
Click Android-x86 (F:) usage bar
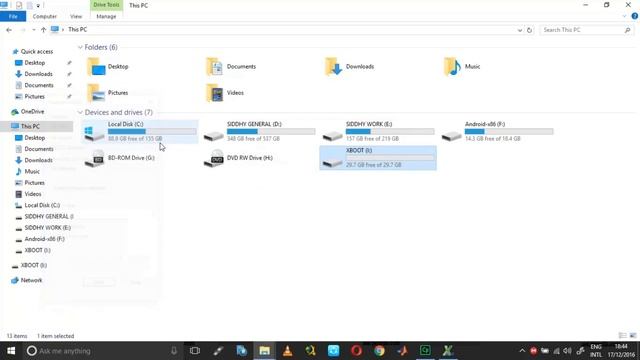(509, 131)
